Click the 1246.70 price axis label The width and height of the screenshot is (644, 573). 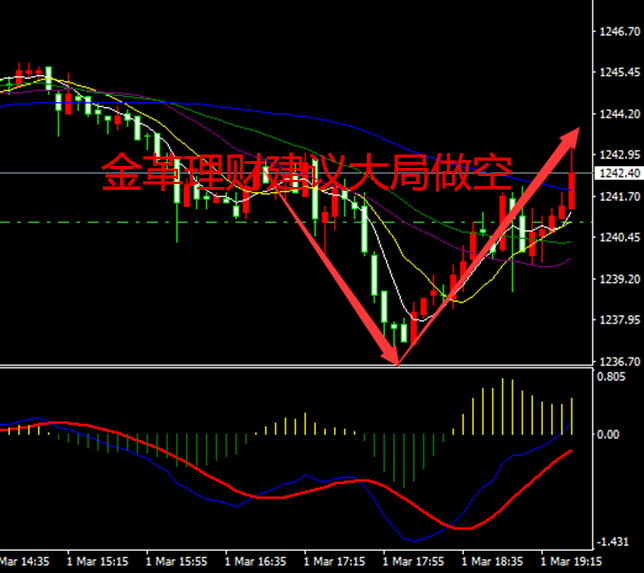point(617,32)
